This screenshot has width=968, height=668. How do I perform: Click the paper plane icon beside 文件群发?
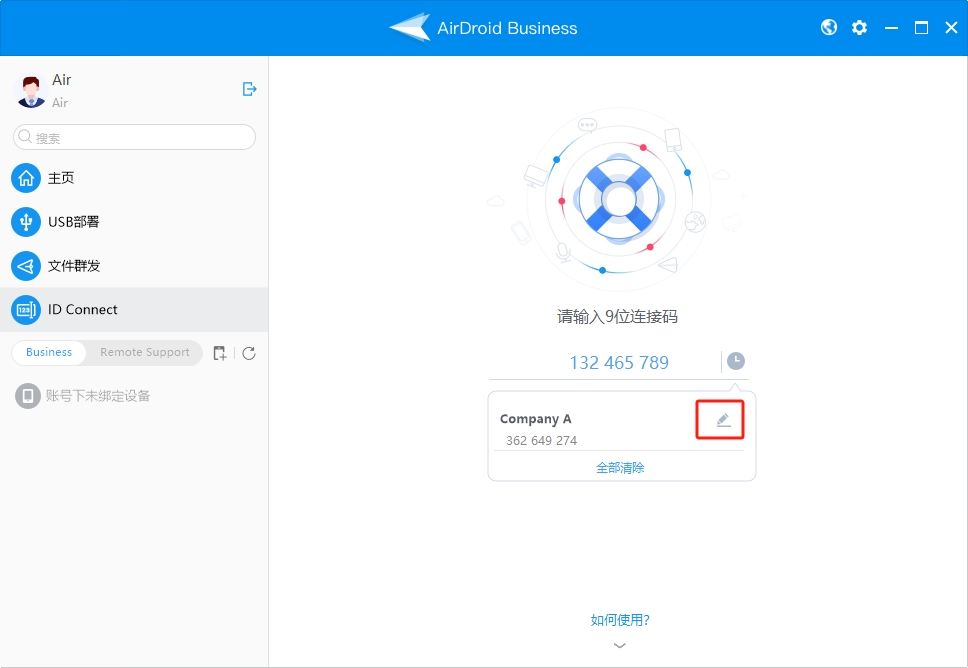[x=26, y=265]
